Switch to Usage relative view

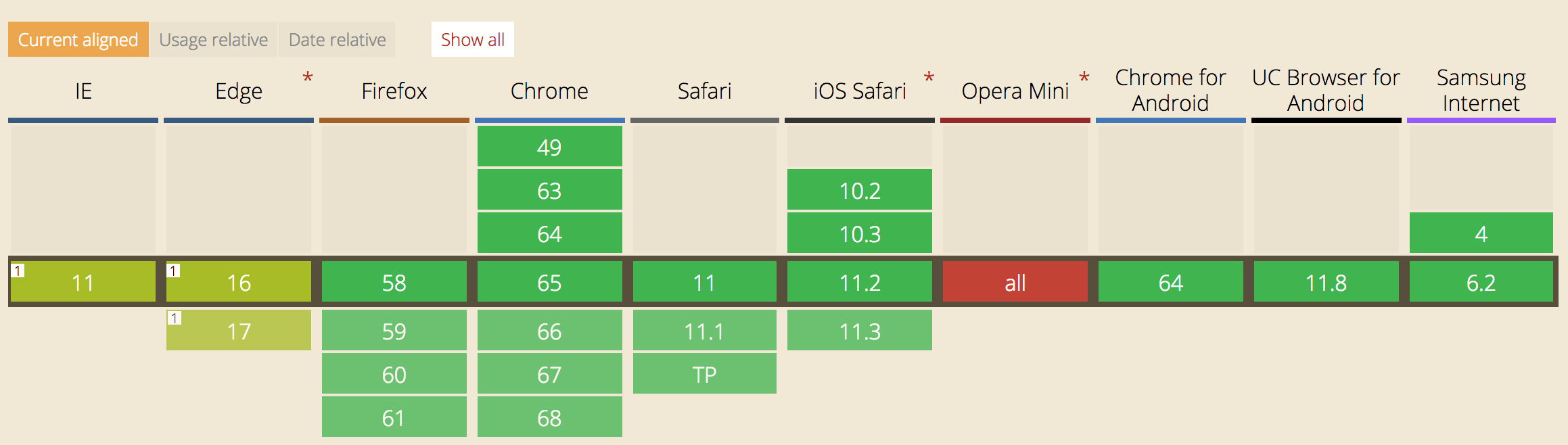point(214,39)
